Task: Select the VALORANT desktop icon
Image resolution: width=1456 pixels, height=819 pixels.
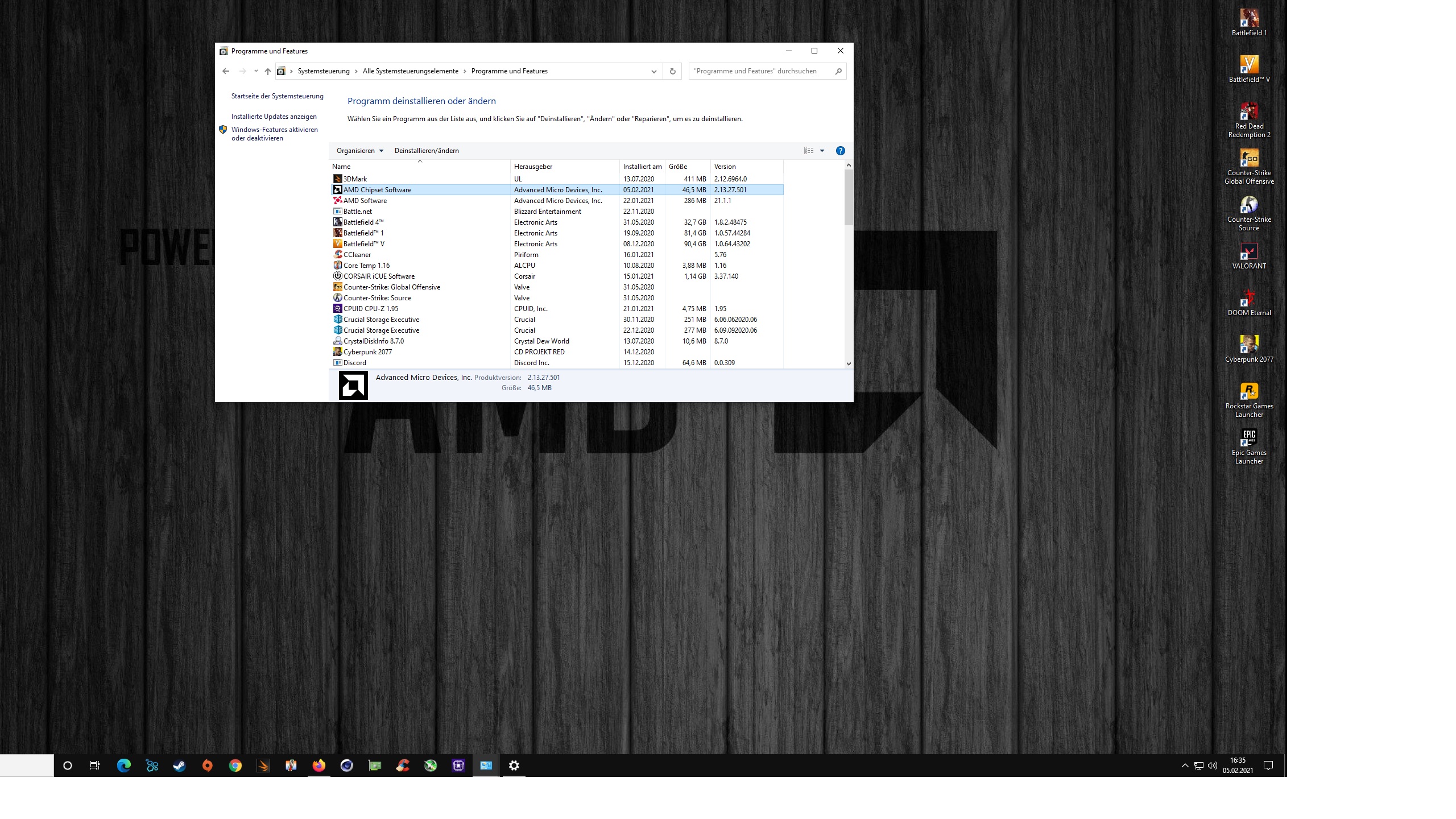Action: point(1249,256)
